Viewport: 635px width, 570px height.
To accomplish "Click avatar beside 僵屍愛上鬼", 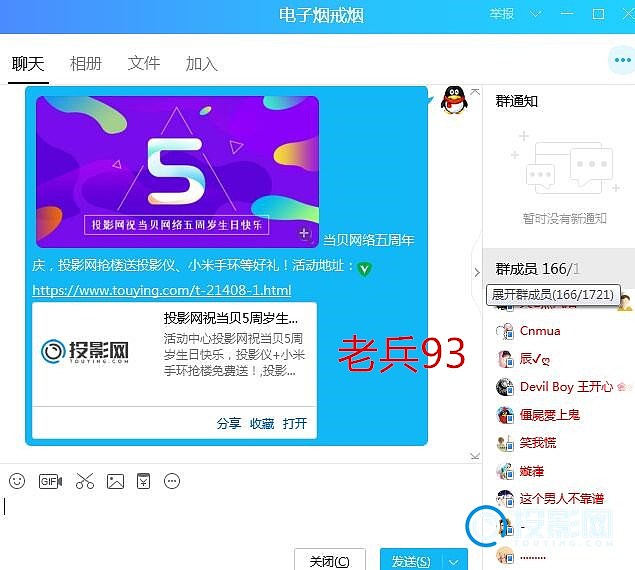I will point(505,415).
